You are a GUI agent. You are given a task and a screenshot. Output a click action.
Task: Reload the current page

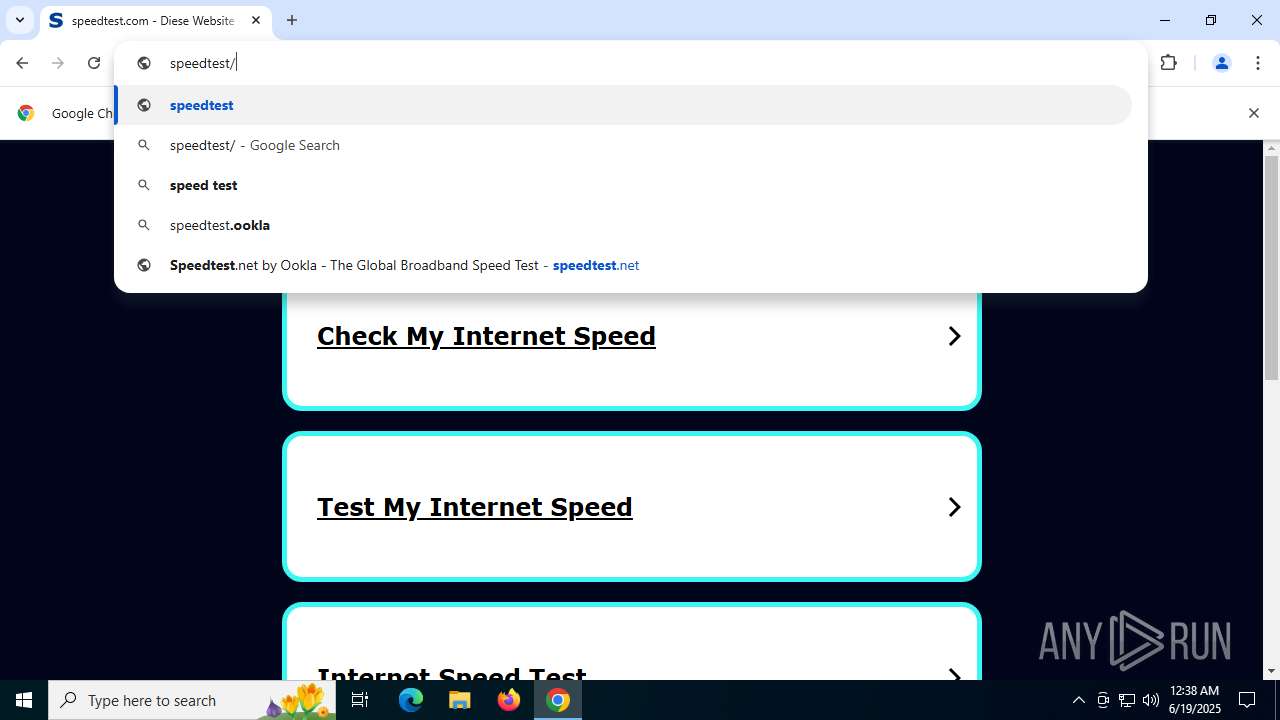pos(94,63)
